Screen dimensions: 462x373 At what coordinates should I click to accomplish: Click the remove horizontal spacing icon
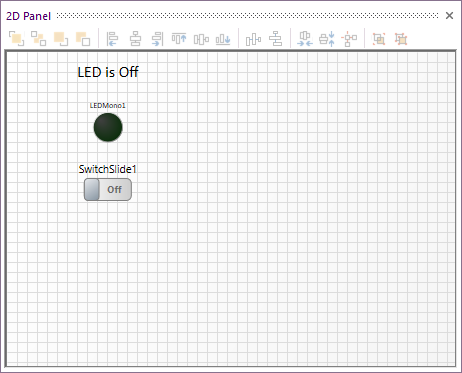click(305, 39)
